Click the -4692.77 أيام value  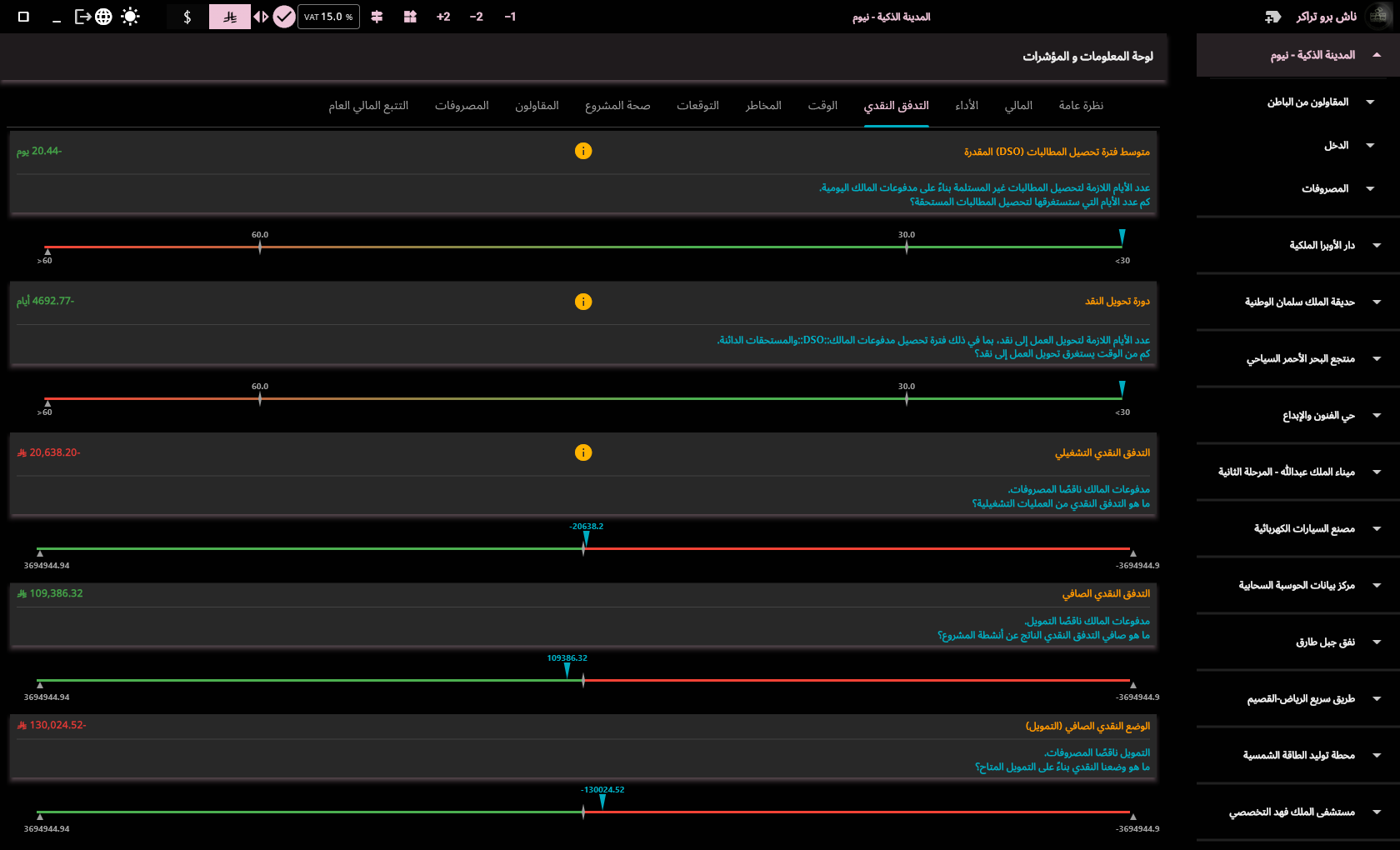pos(45,301)
